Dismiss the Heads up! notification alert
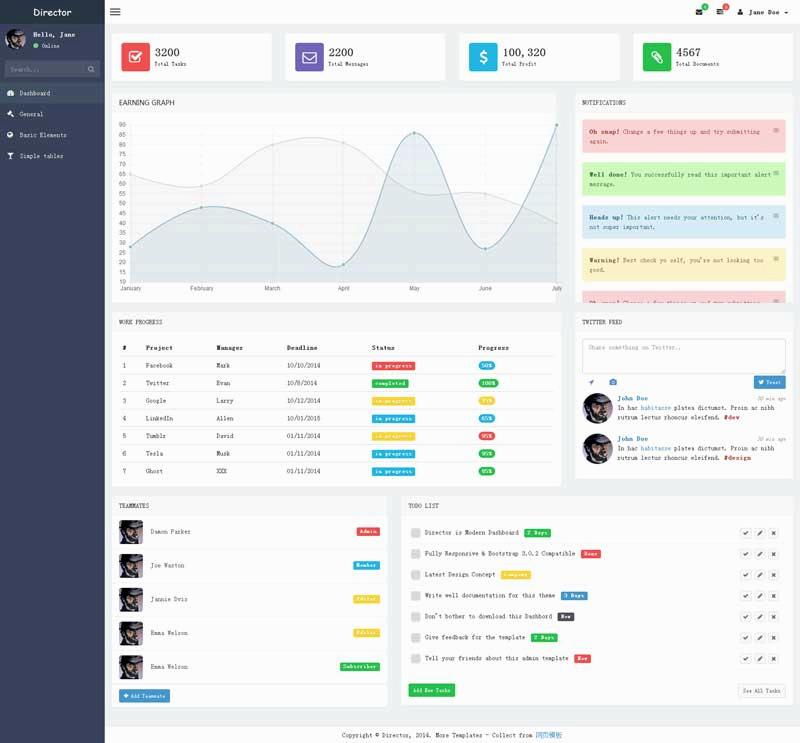The height and width of the screenshot is (743, 800). 775,216
